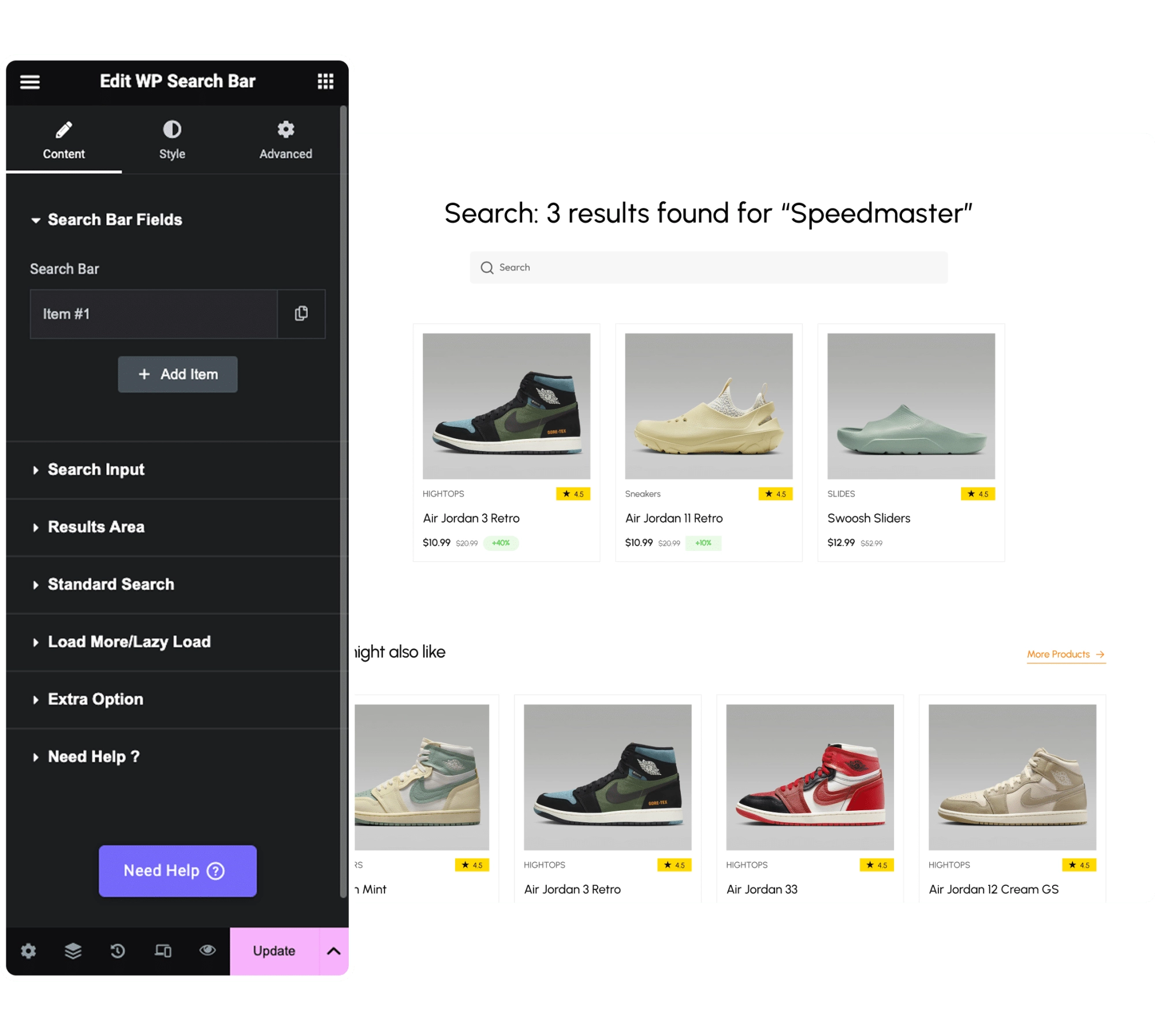Toggle preview changes eye icon
The image size is (1155, 1036).
click(208, 950)
